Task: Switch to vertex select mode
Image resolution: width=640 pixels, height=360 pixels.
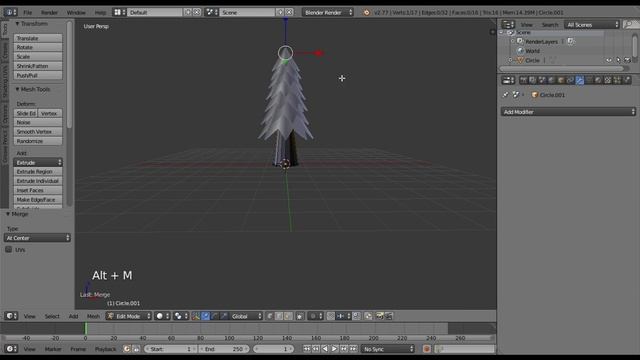Action: pyautogui.click(x=270, y=316)
